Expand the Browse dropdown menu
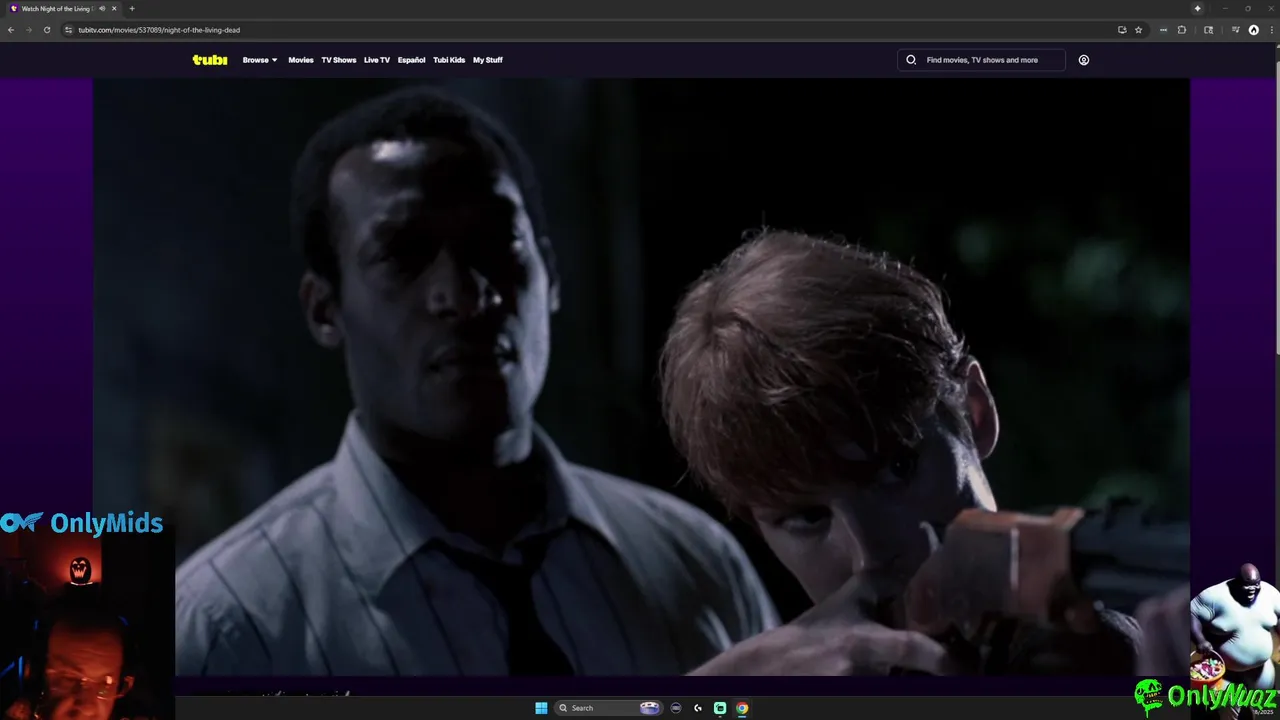 coord(260,60)
